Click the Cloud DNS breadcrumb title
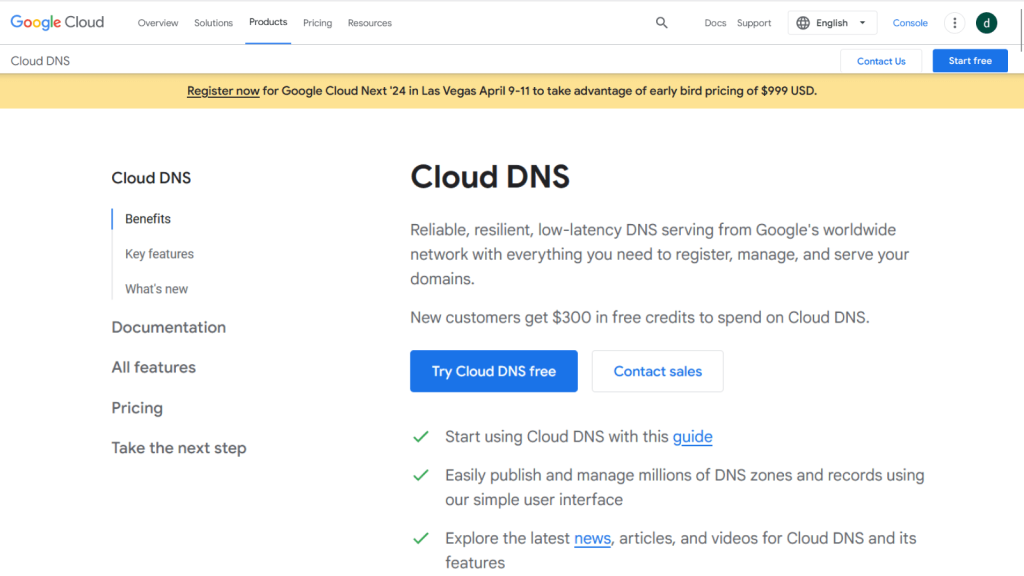The image size is (1024, 576). coord(40,61)
